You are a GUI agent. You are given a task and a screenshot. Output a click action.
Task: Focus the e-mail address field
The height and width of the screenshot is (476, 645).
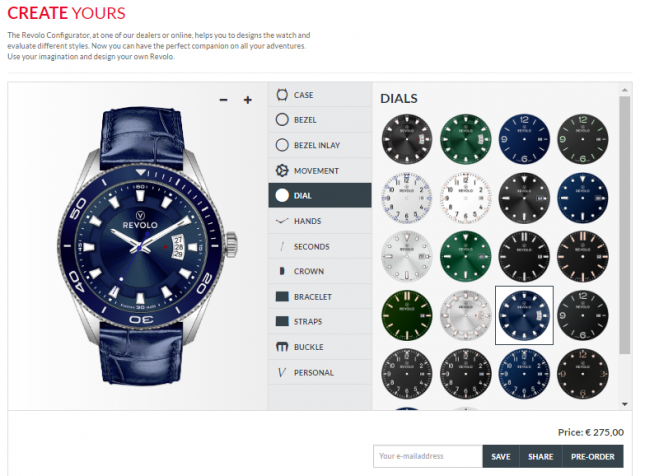point(428,456)
